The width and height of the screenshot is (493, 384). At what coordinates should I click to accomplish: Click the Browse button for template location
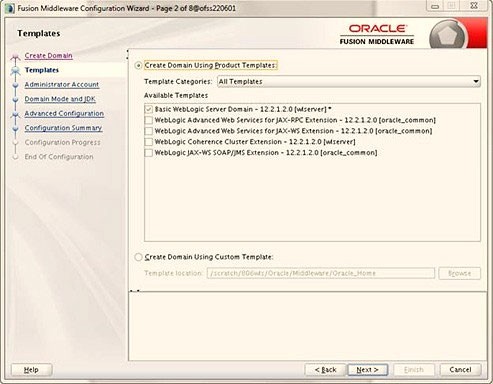point(460,273)
